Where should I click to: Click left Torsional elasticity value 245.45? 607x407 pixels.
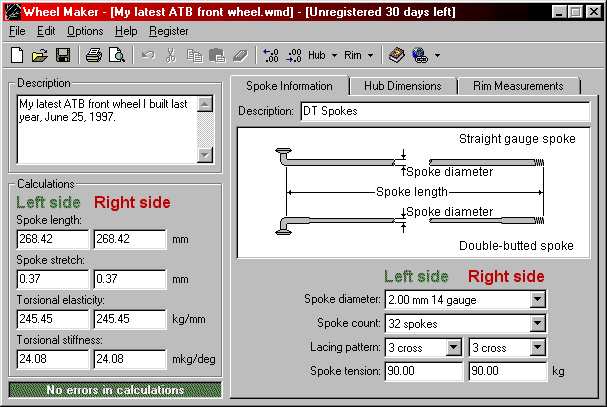(x=53, y=319)
